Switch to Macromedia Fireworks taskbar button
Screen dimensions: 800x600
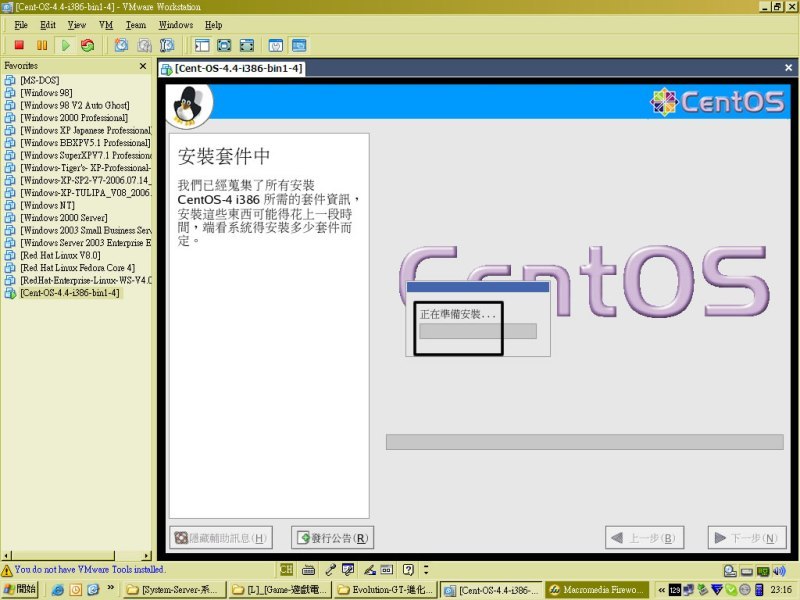point(597,590)
